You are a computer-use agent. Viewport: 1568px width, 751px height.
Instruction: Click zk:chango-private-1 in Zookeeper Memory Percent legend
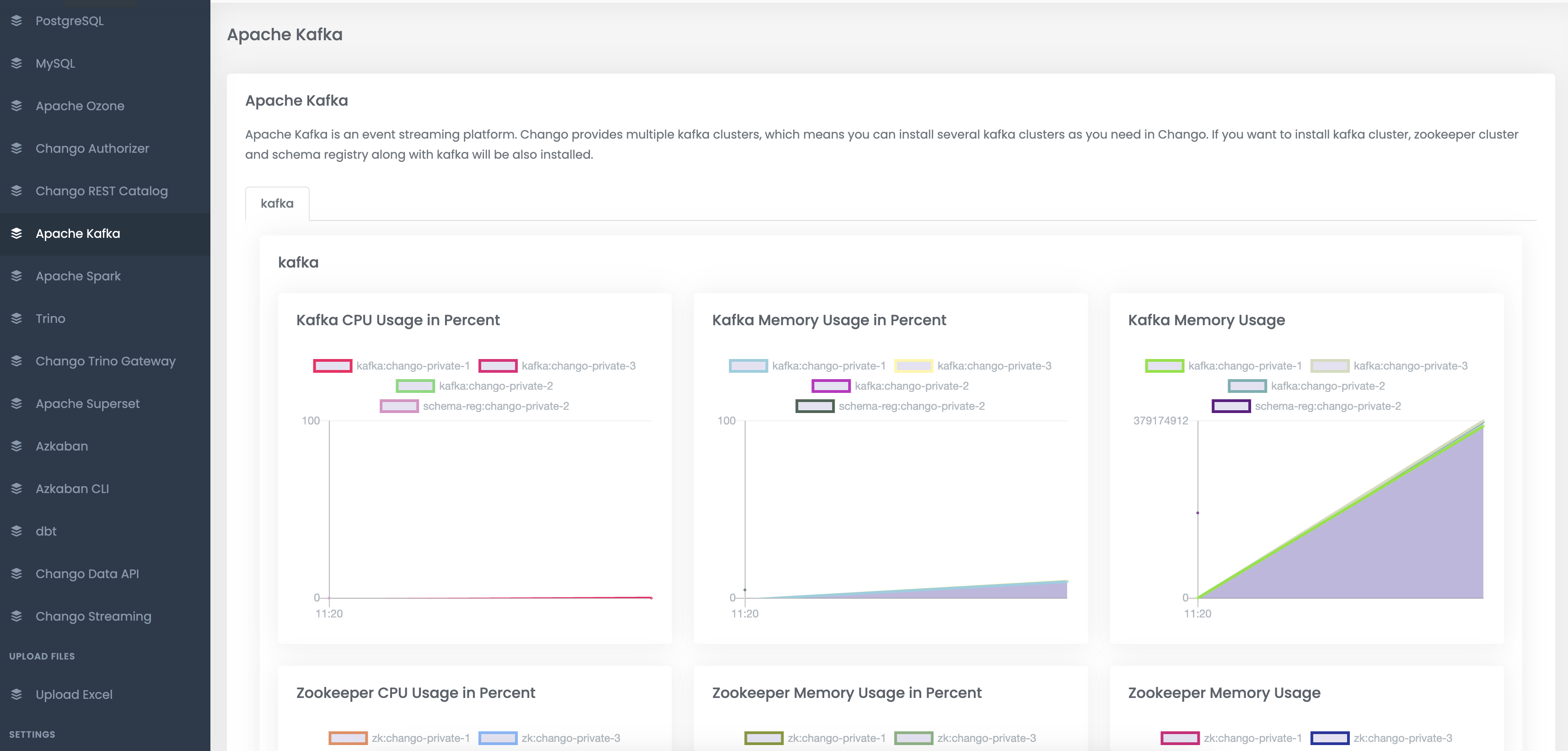[x=815, y=738]
